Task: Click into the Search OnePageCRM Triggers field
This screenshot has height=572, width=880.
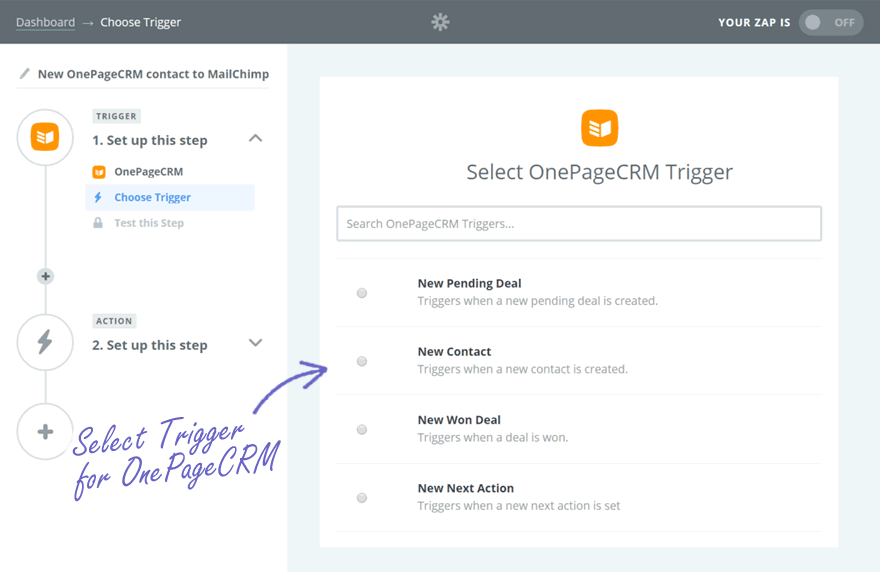Action: pos(579,223)
